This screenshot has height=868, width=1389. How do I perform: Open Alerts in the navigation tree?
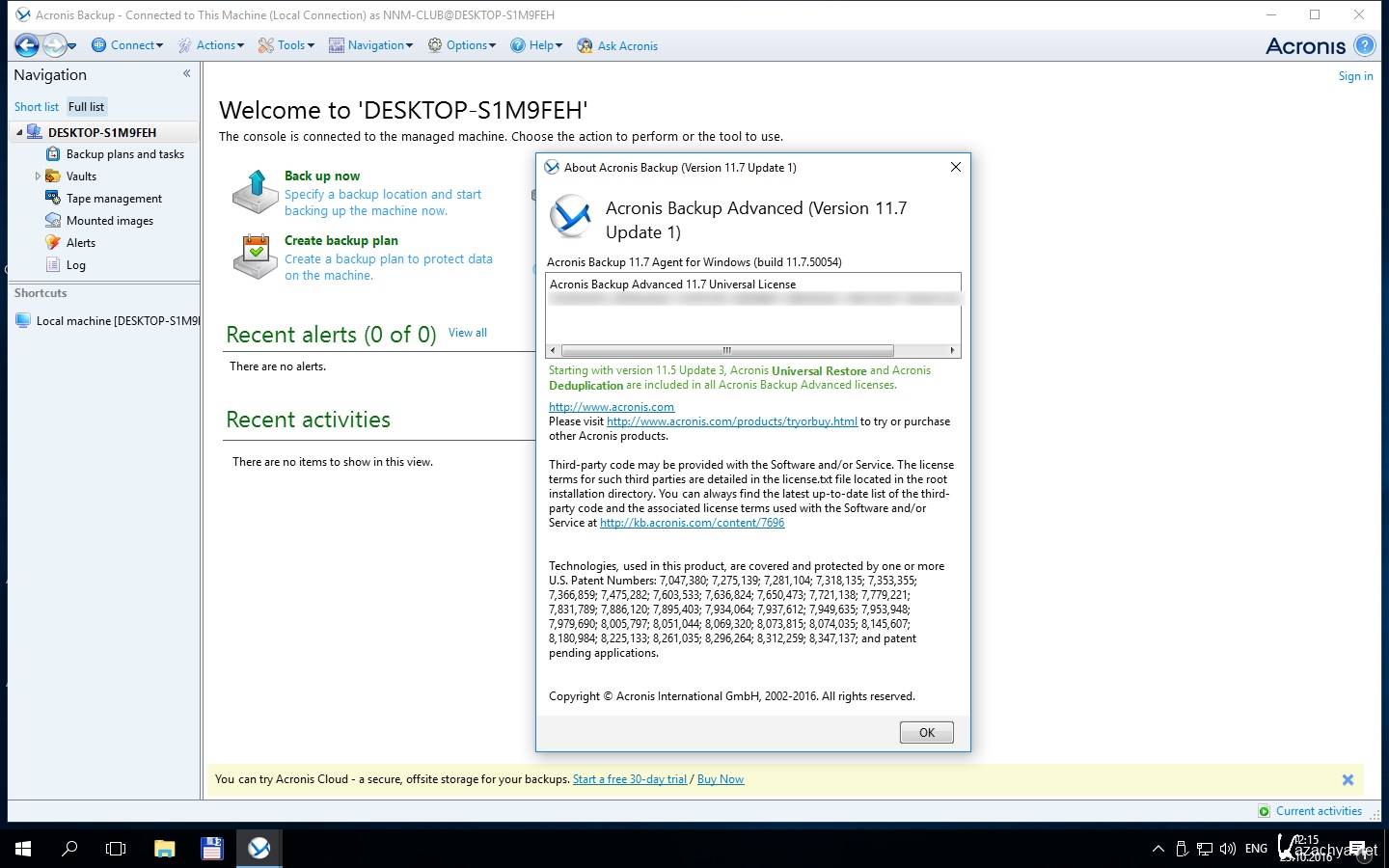tap(80, 243)
